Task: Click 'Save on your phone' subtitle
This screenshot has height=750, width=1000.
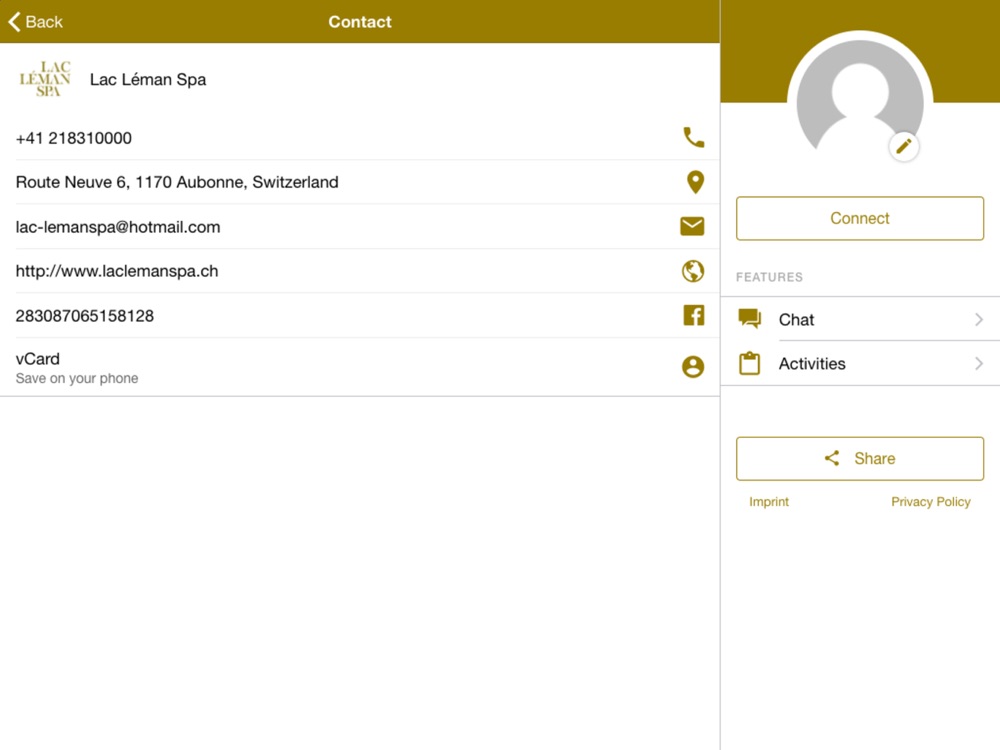Action: coord(77,378)
